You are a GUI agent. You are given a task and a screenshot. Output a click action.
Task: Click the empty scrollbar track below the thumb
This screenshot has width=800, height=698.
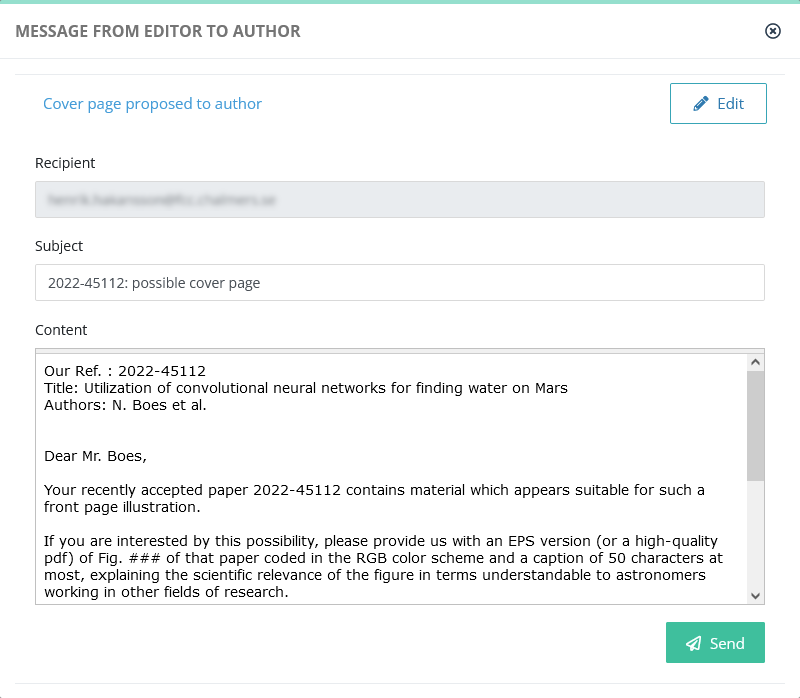point(756,534)
